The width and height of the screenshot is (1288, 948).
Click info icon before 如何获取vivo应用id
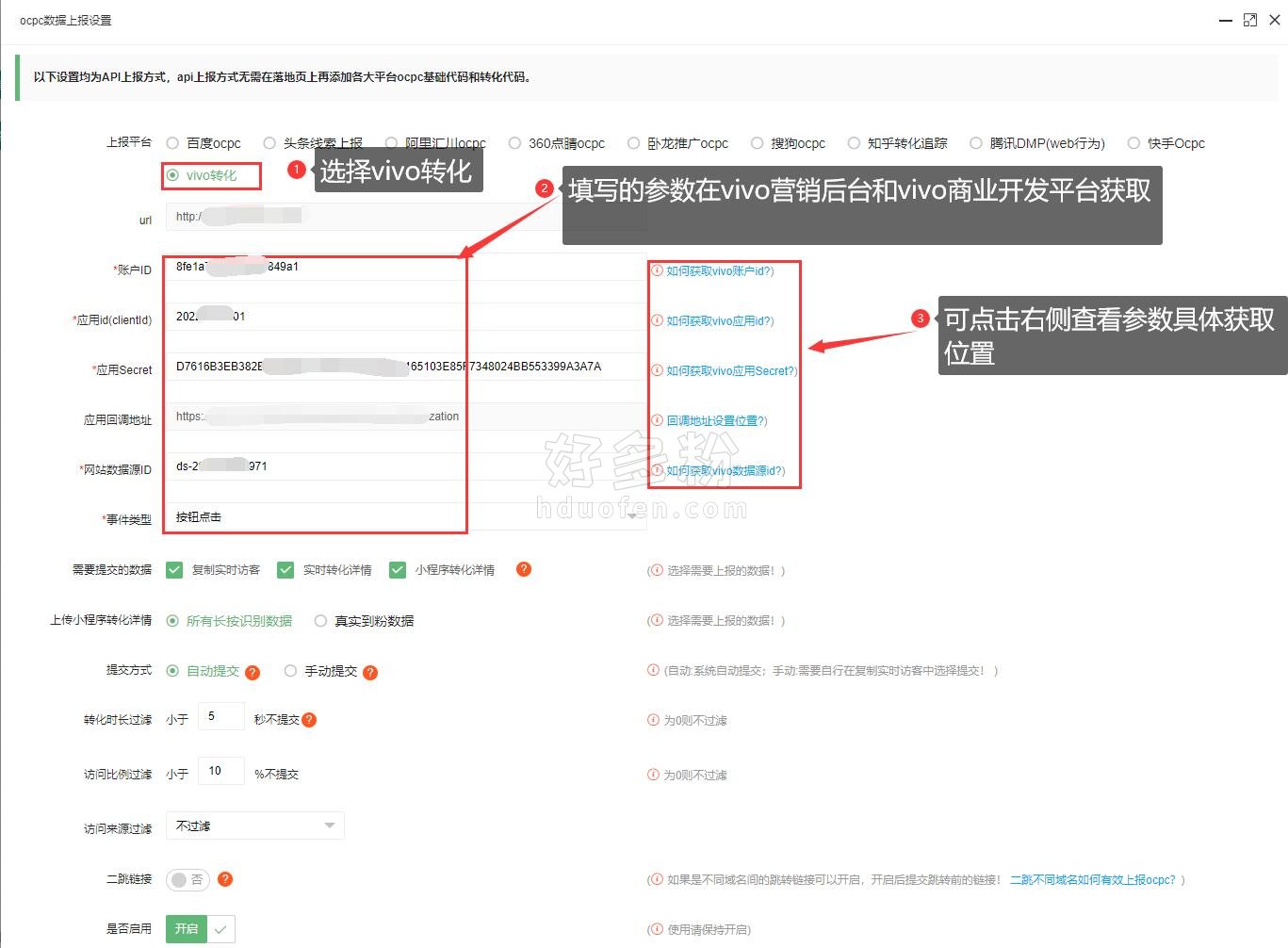658,320
